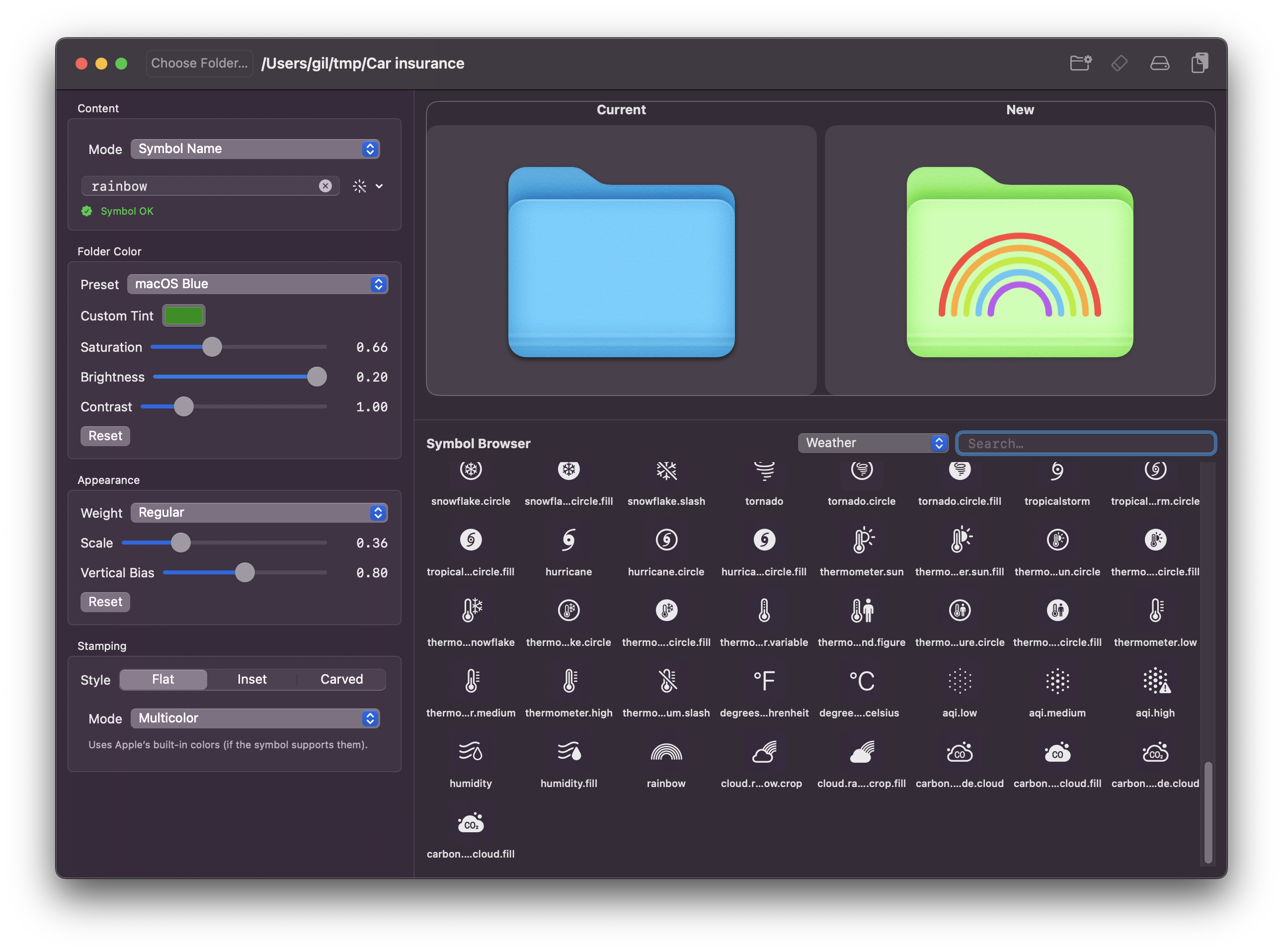Click the eraser icon in the toolbar

[x=1119, y=64]
